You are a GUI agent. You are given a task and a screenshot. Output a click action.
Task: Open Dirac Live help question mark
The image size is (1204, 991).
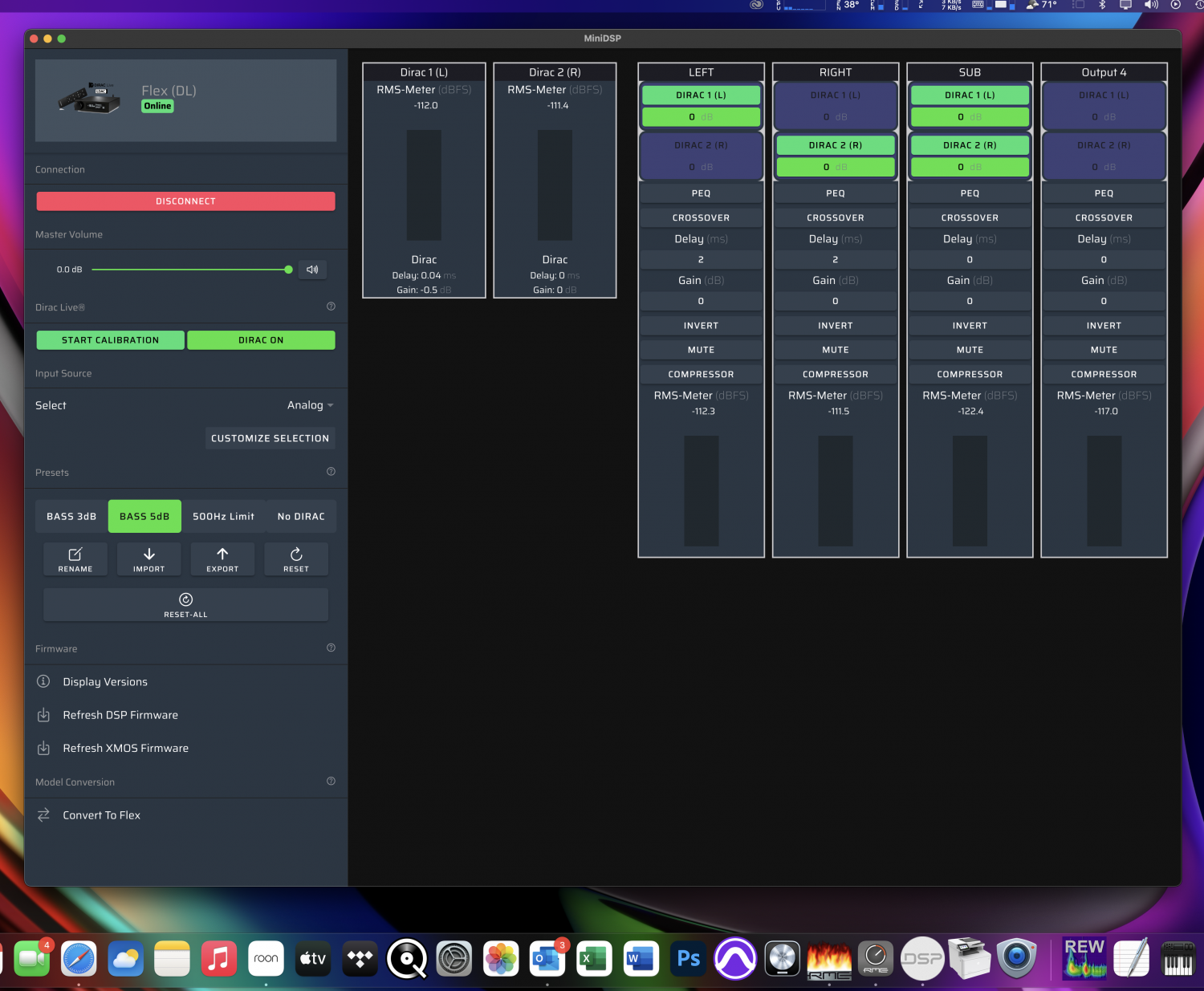point(331,307)
